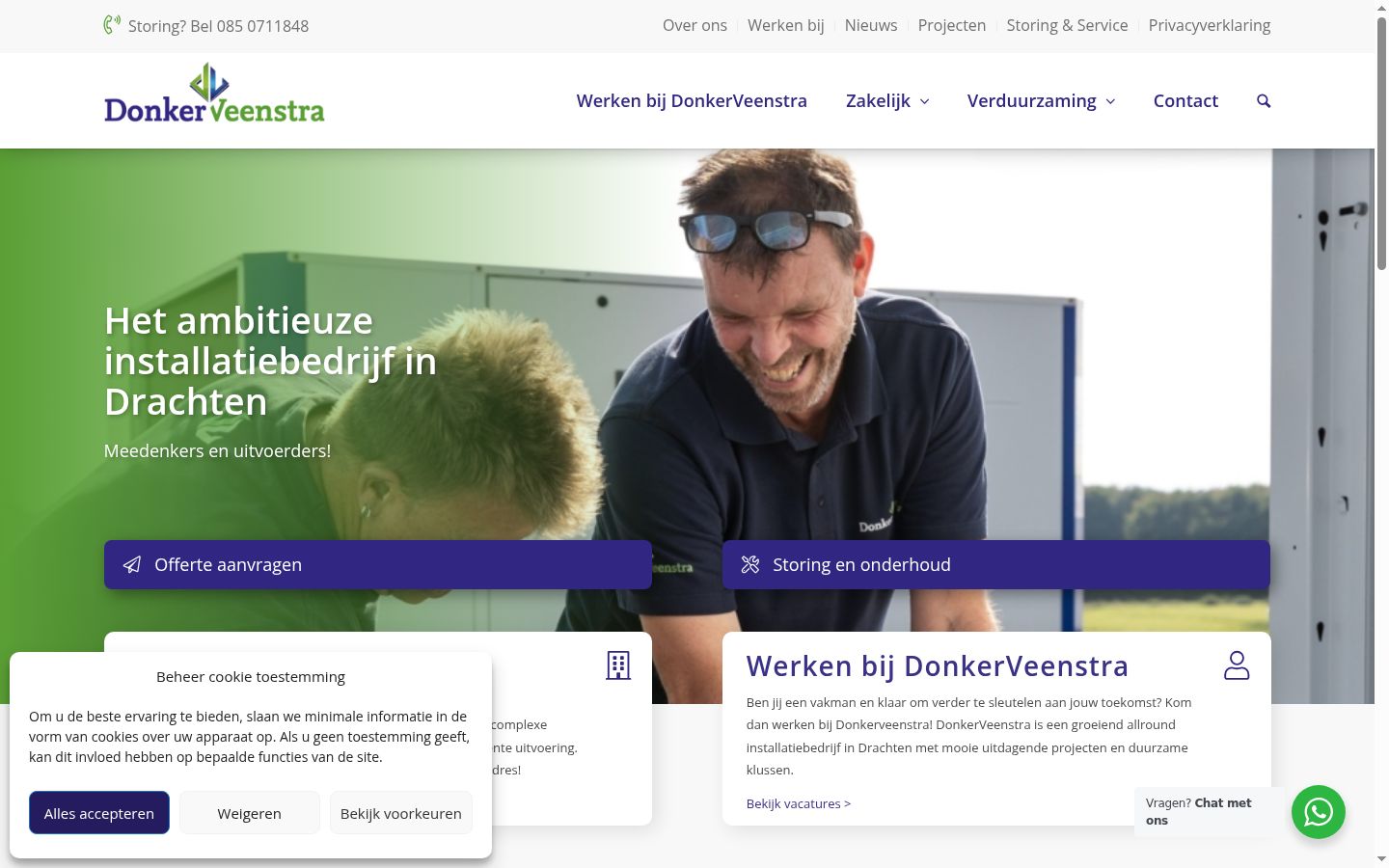Open Storing & Service in the top bar
The image size is (1389, 868).
(x=1067, y=25)
